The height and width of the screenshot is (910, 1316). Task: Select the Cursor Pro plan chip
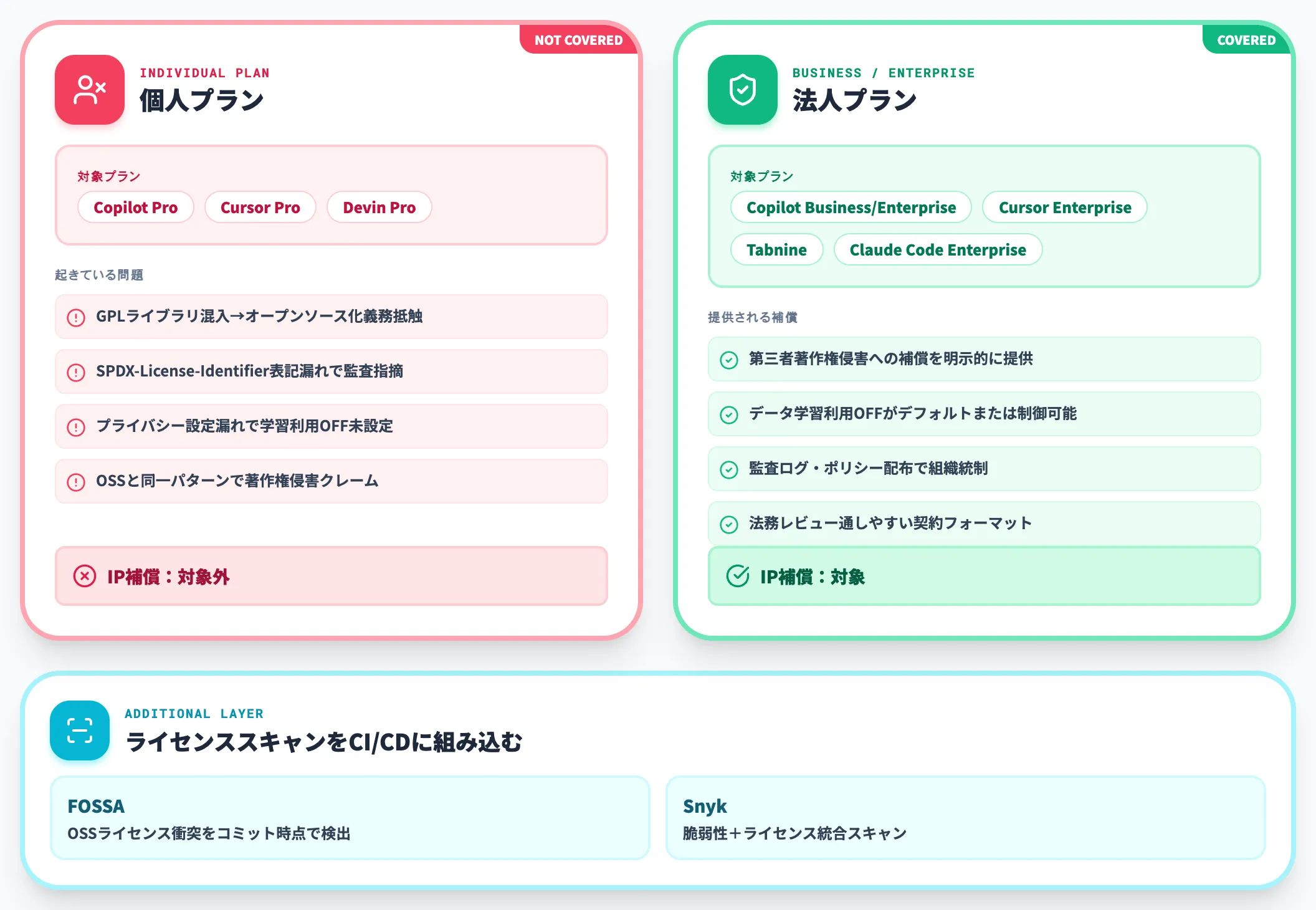(x=260, y=207)
